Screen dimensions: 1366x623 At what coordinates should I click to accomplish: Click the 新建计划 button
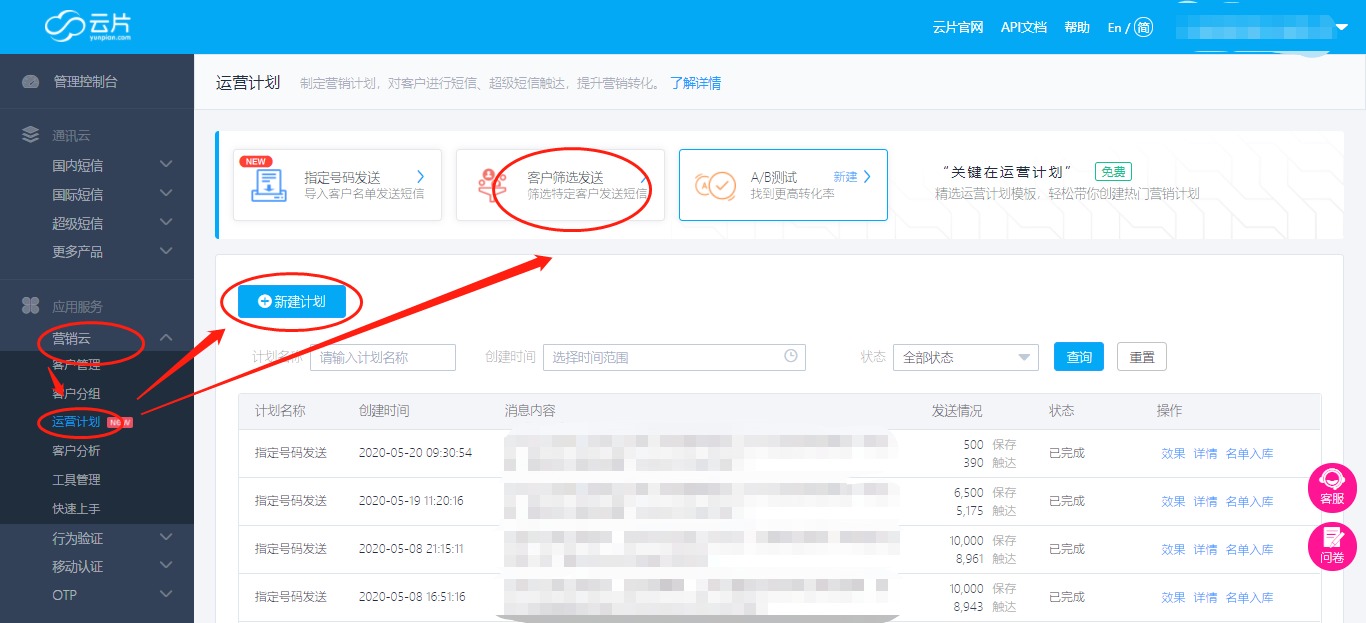coord(292,301)
